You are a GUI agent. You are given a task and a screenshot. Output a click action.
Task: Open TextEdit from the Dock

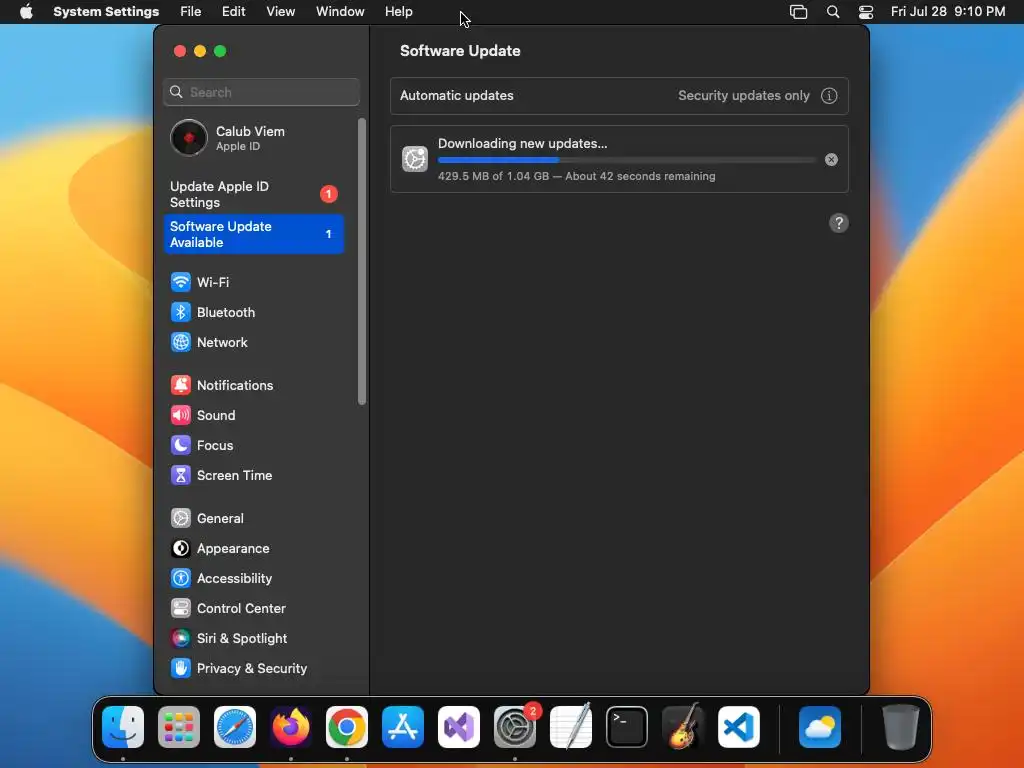click(571, 727)
